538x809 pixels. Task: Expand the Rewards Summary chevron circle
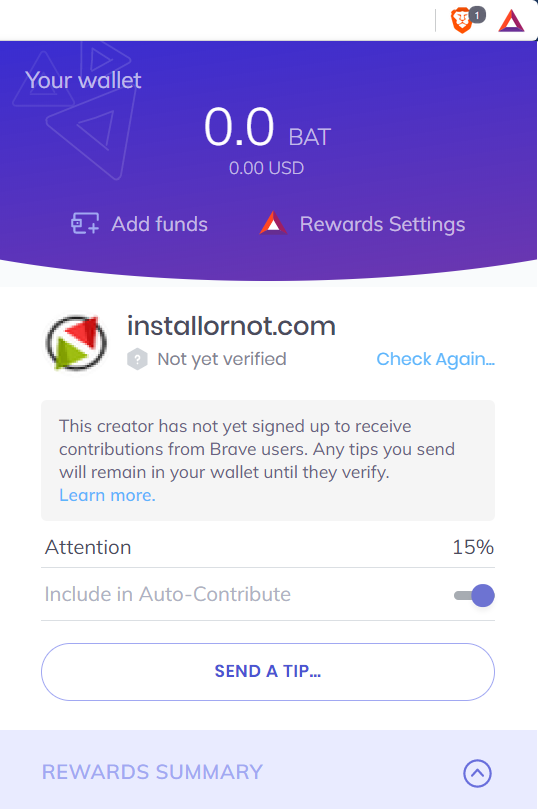[477, 773]
